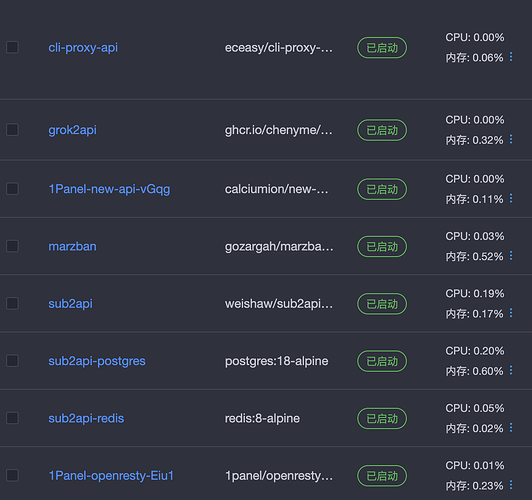Check the sub2api-redis row checkbox
The width and height of the screenshot is (532, 500).
(13, 418)
